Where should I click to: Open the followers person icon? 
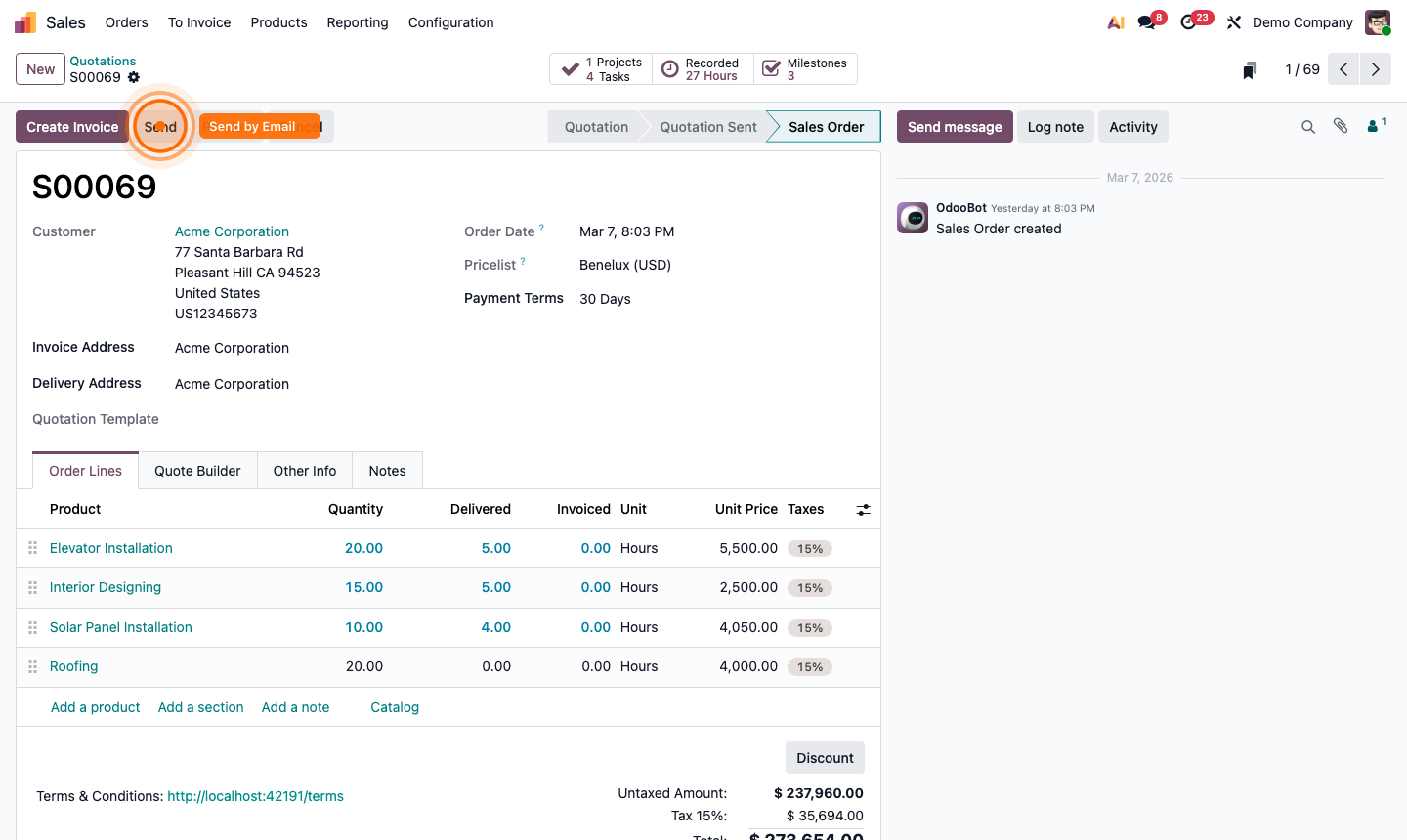point(1374,126)
